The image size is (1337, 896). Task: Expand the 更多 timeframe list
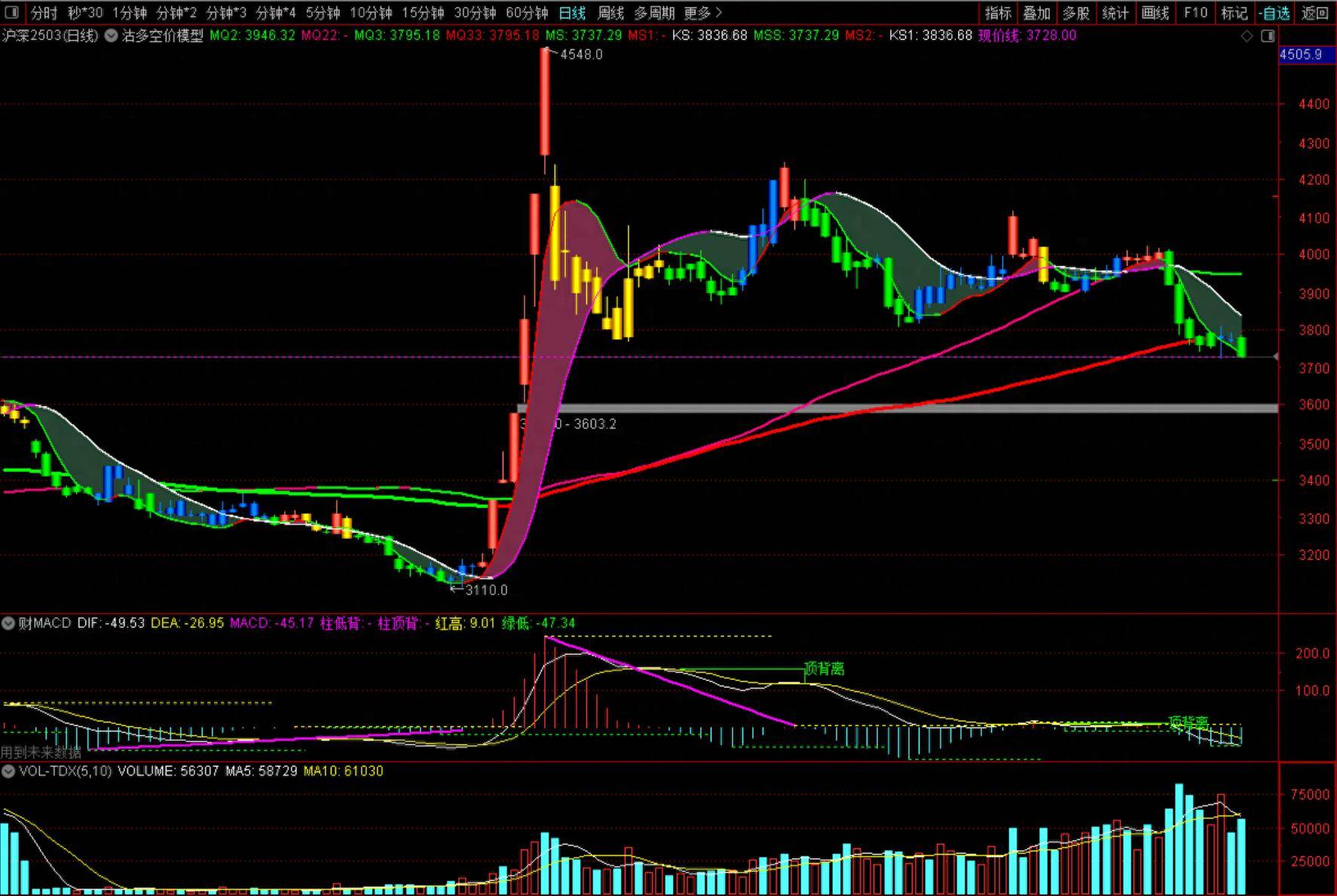(703, 13)
